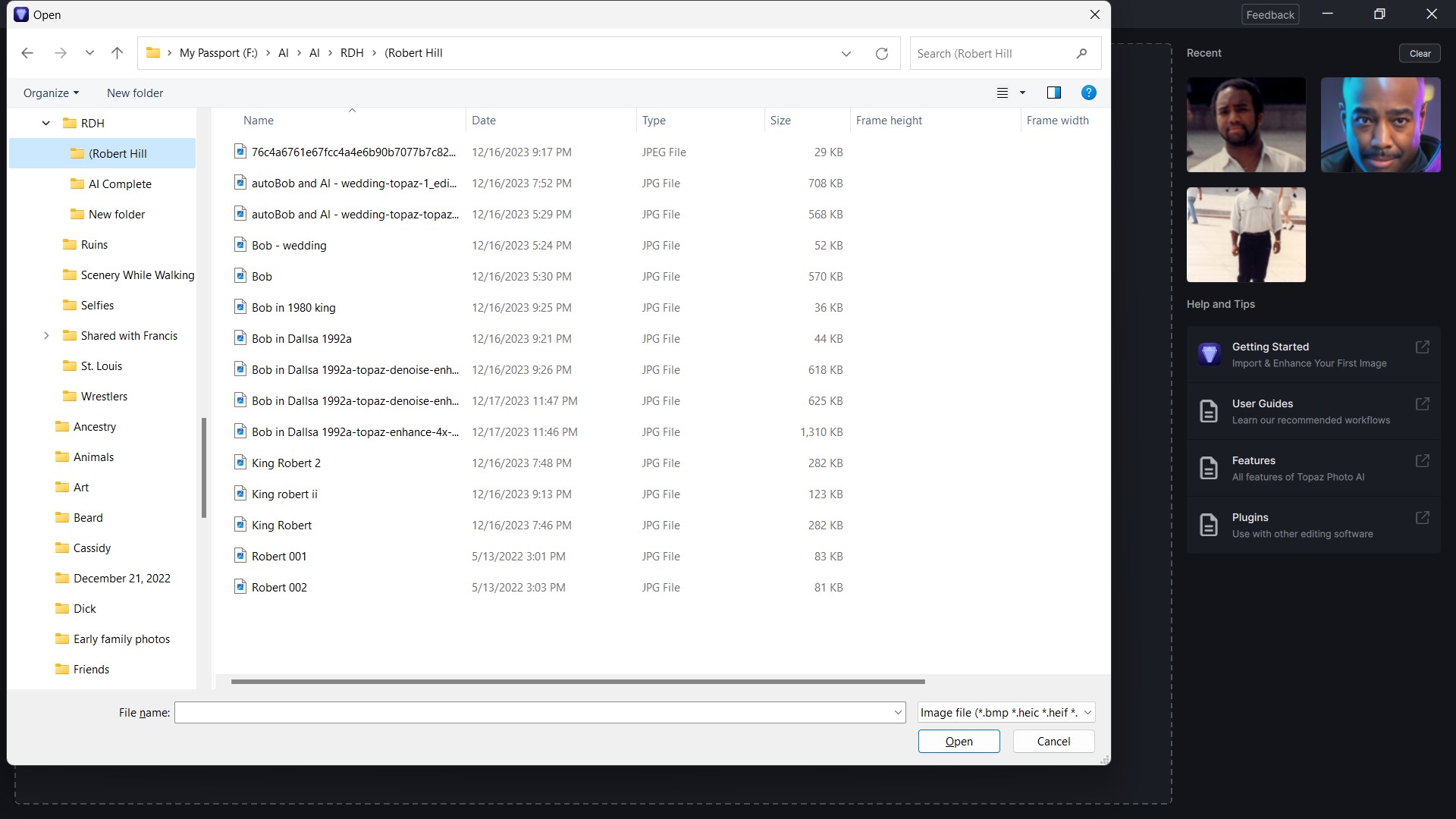Click the horizontal scrollbar in the file list
The width and height of the screenshot is (1456, 819).
point(577,681)
